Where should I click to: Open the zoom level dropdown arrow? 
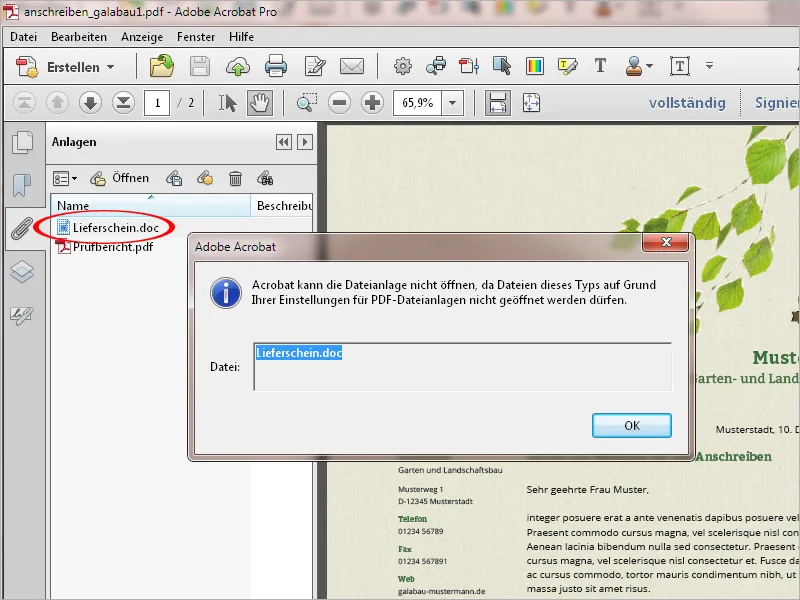point(453,103)
